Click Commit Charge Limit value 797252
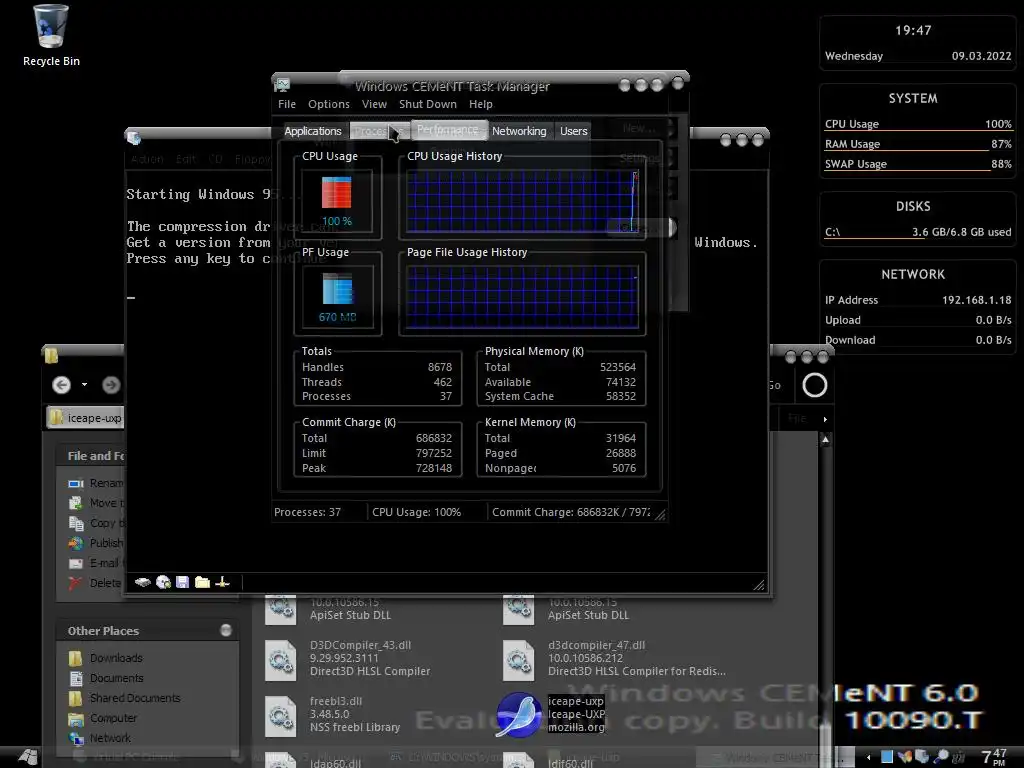This screenshot has width=1024, height=768. pyautogui.click(x=434, y=453)
